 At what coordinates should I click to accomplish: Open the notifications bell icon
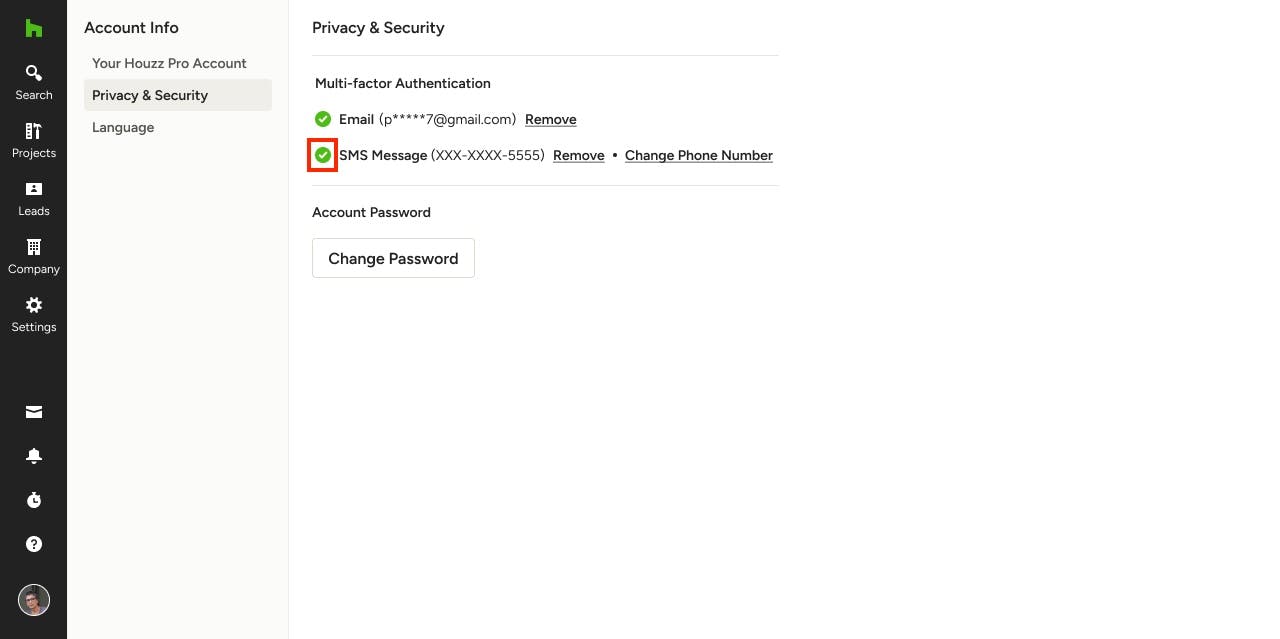(x=34, y=456)
